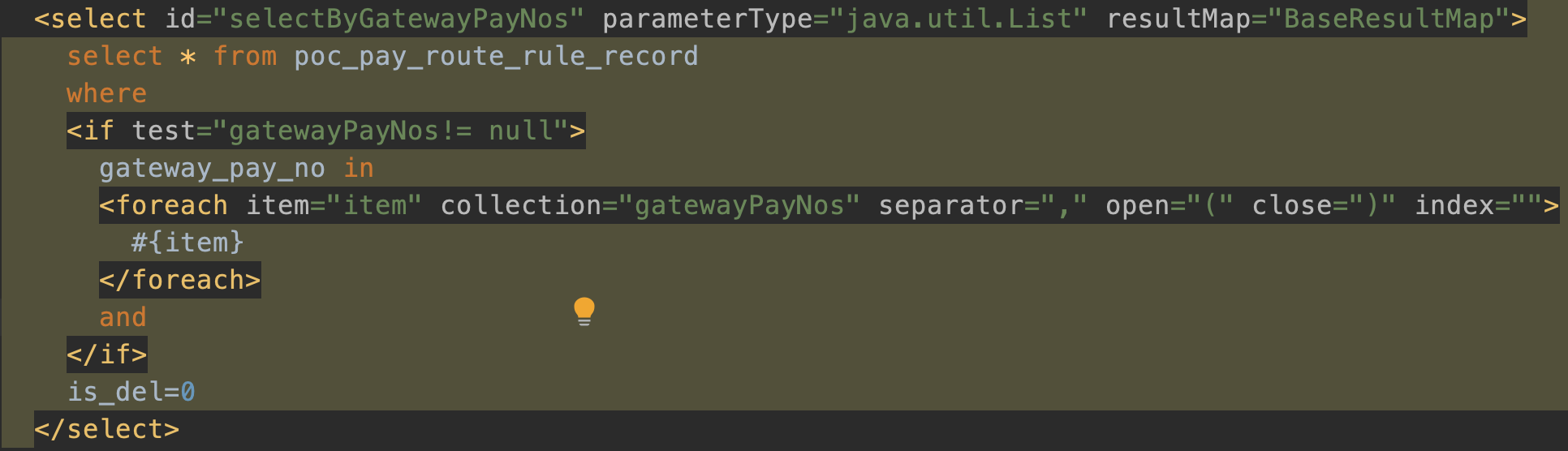Click the selectByGatewayPayNos id value
This screenshot has width=1568, height=451.
pyautogui.click(x=398, y=19)
